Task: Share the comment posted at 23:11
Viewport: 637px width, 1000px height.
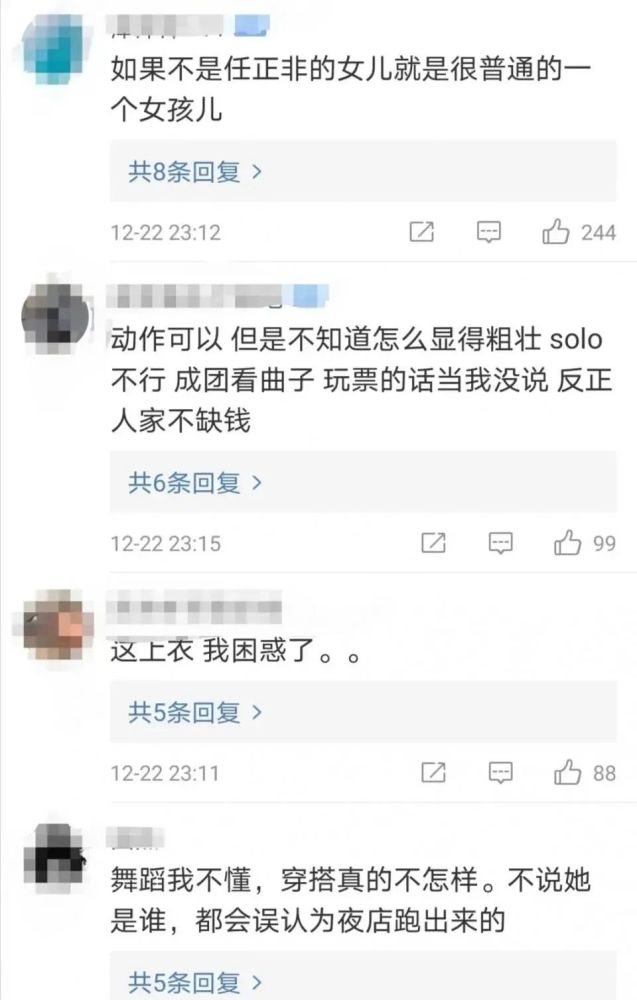Action: [434, 773]
